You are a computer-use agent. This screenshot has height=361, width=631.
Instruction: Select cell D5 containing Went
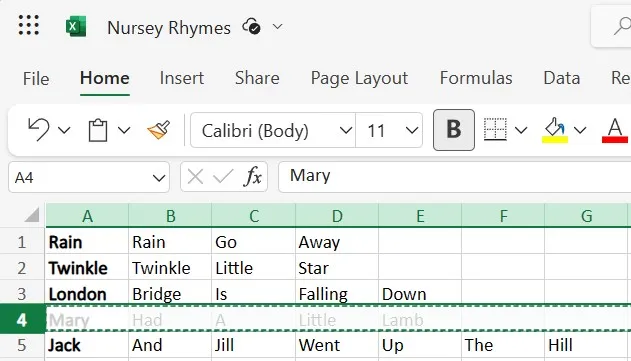click(337, 345)
